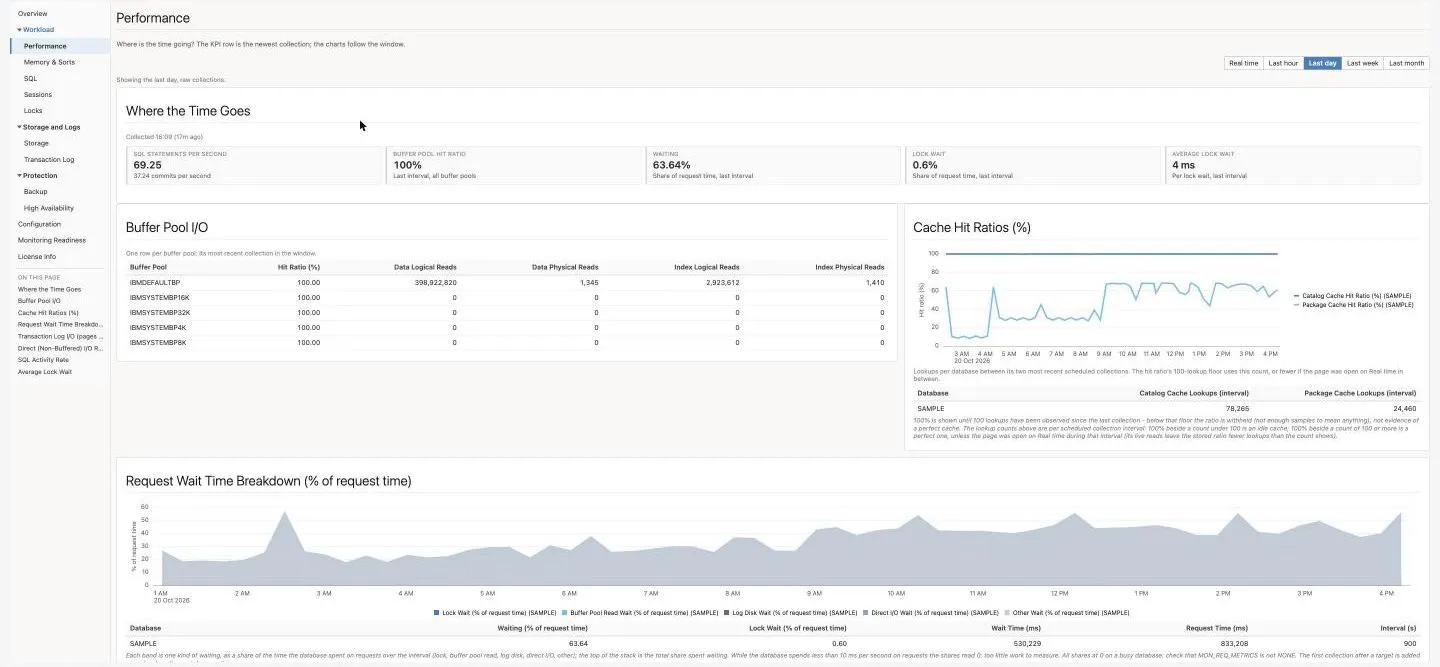Select the IBMSYSTEMBP16K row
This screenshot has width=1440, height=667.
click(x=507, y=297)
